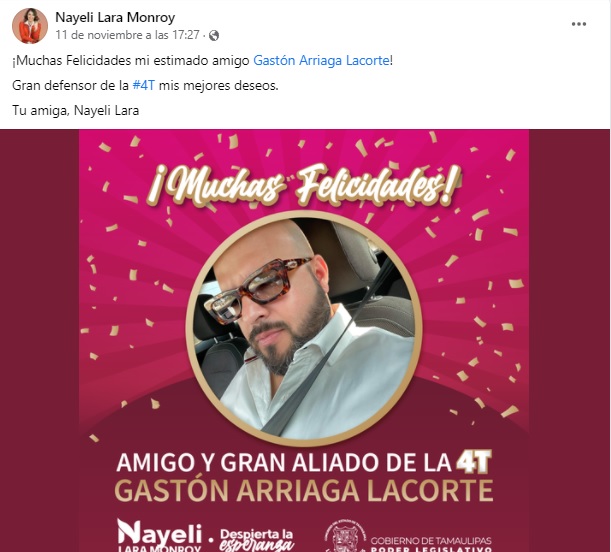Click the gold 4T emblem in the image
This screenshot has height=552, width=611.
click(474, 462)
